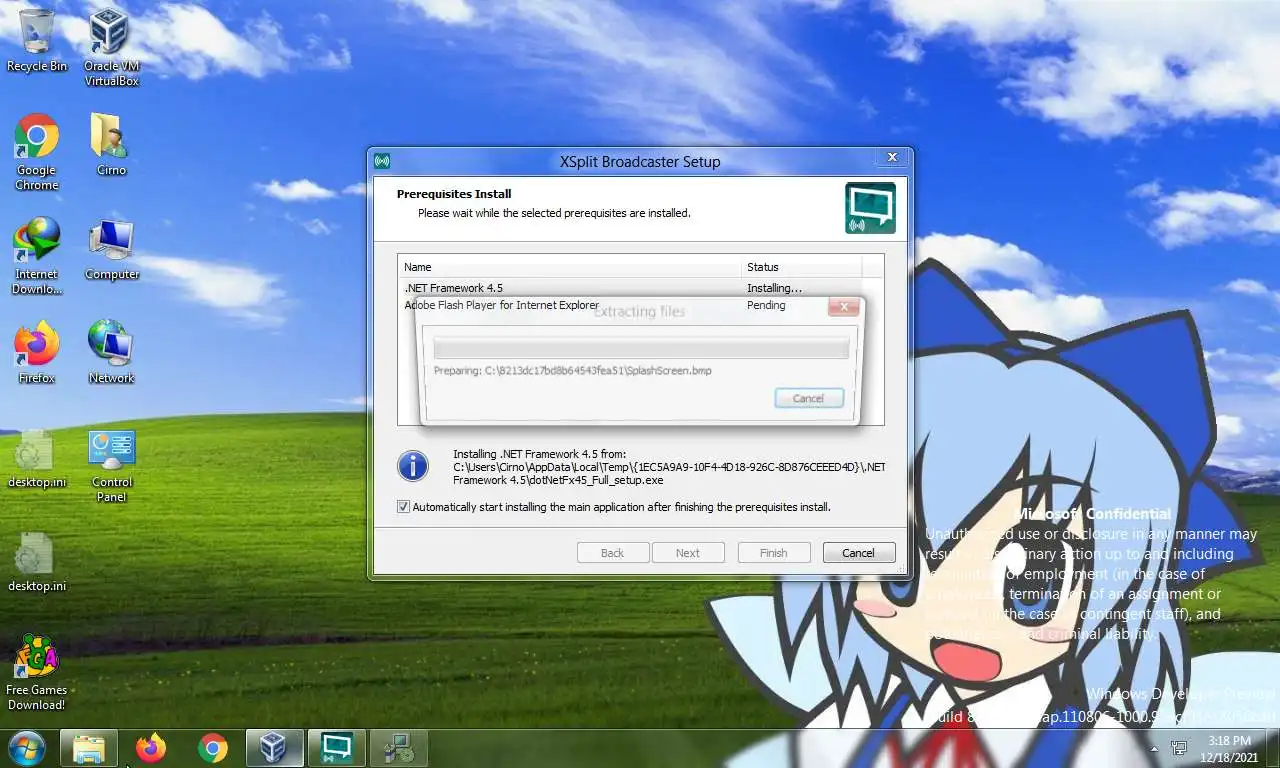Image resolution: width=1280 pixels, height=768 pixels.
Task: Click the blue information icon
Action: point(412,466)
